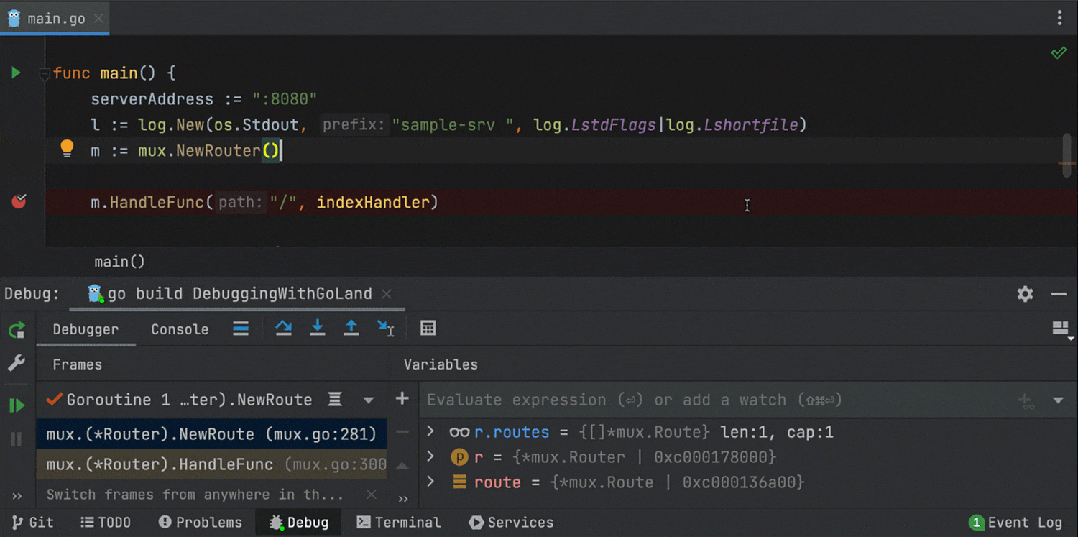The width and height of the screenshot is (1078, 537).
Task: Click the Step Into debug button
Action: point(317,328)
